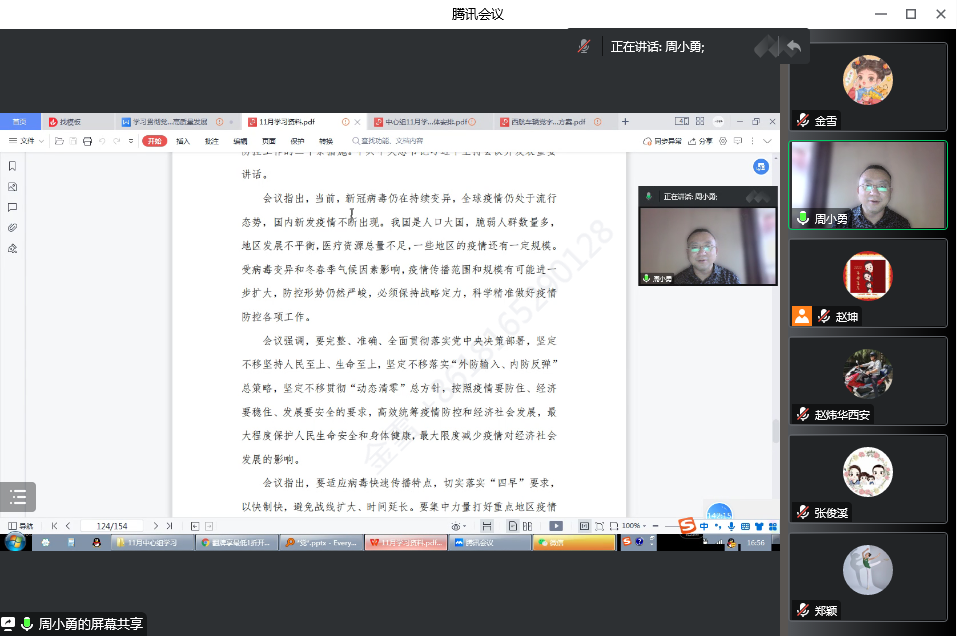Open Windows Start menu orb
Image resolution: width=957 pixels, height=636 pixels.
point(15,542)
